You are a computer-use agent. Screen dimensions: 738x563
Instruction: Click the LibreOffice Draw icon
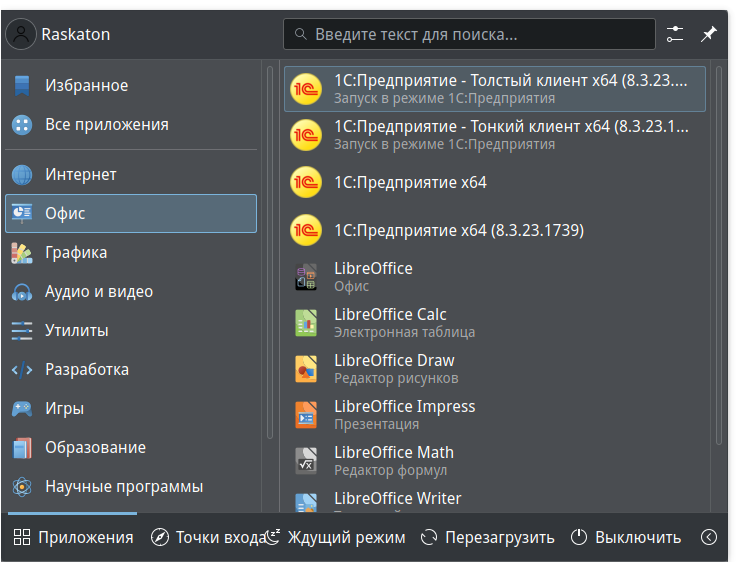(x=306, y=369)
